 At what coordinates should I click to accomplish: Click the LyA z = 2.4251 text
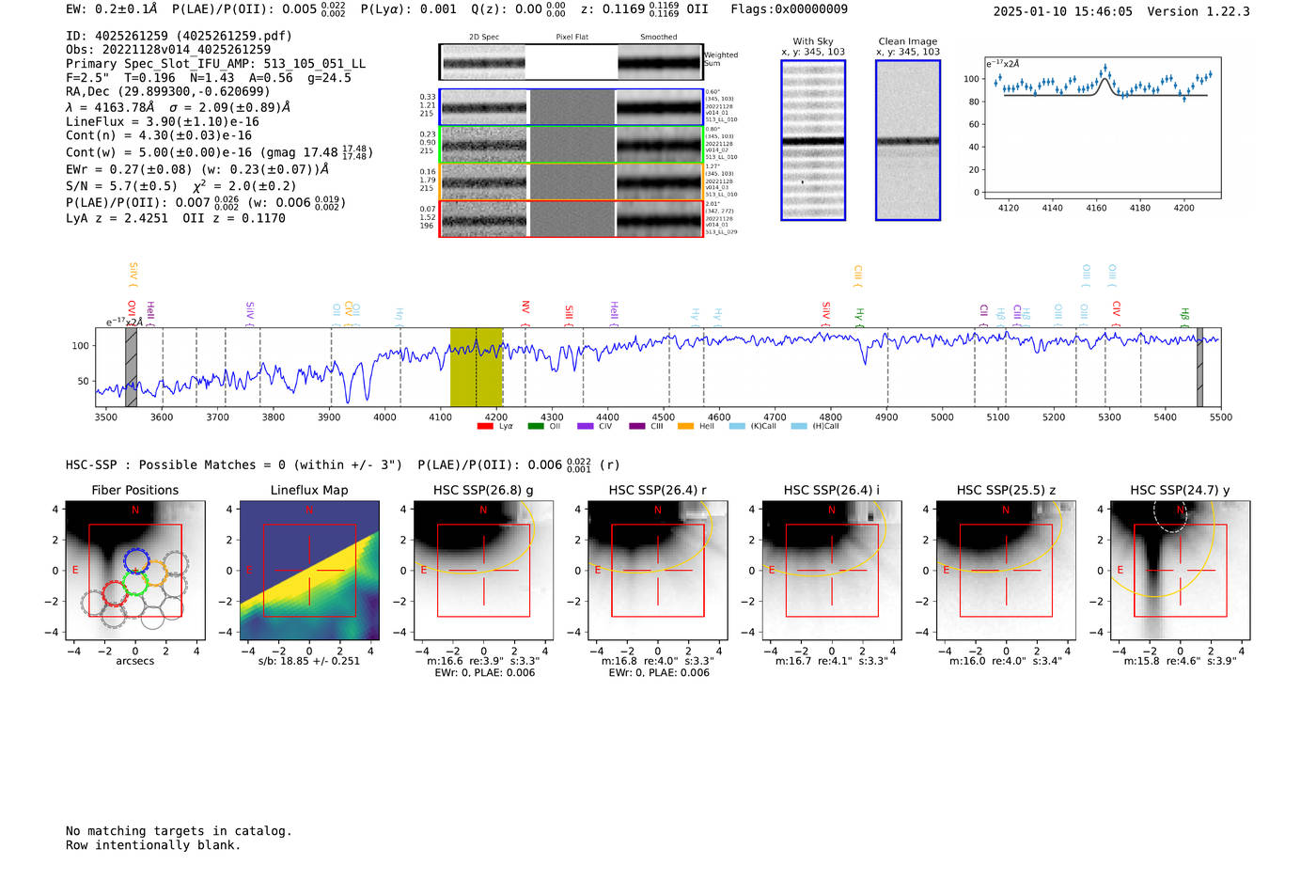click(117, 218)
